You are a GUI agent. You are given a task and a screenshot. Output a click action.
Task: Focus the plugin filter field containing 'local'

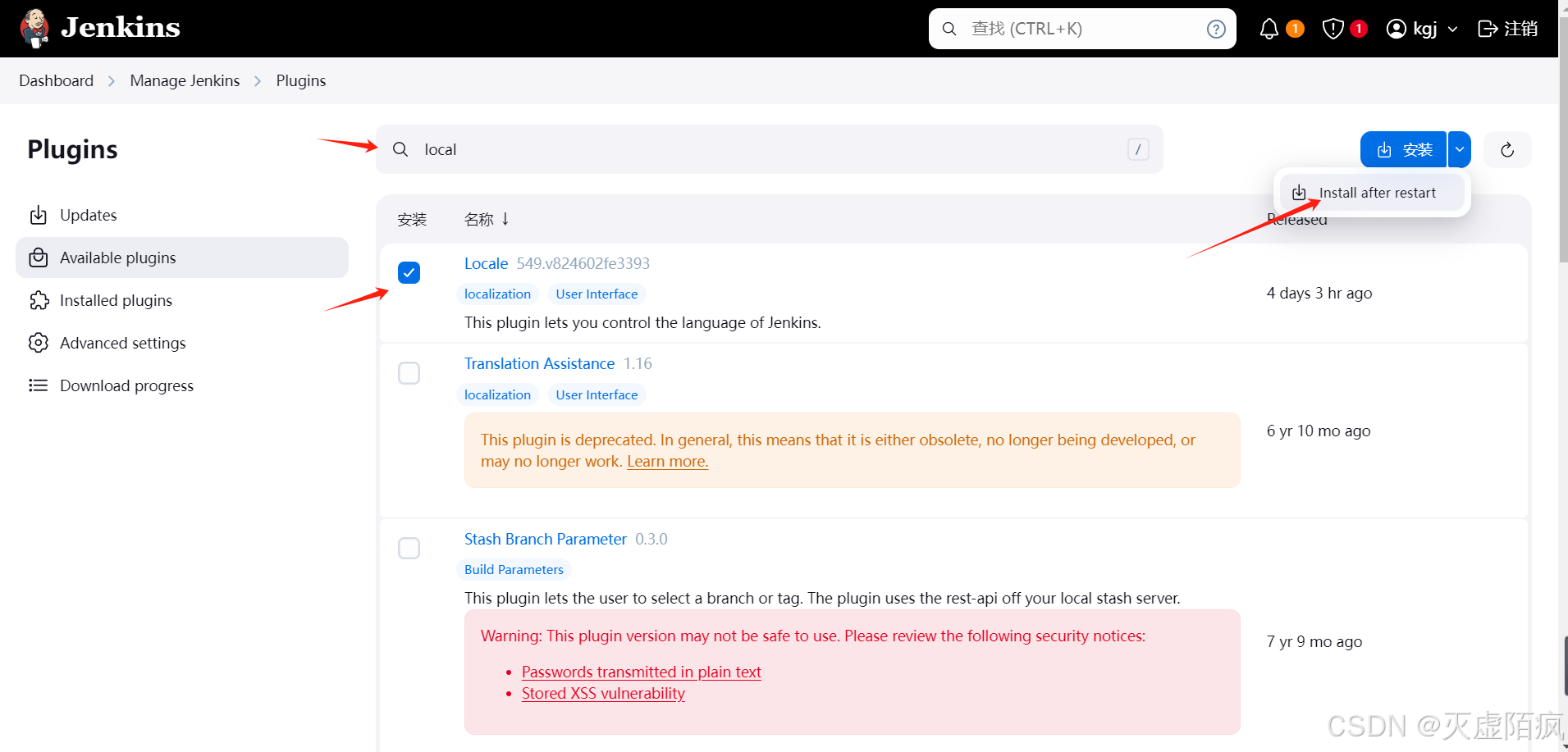[770, 149]
